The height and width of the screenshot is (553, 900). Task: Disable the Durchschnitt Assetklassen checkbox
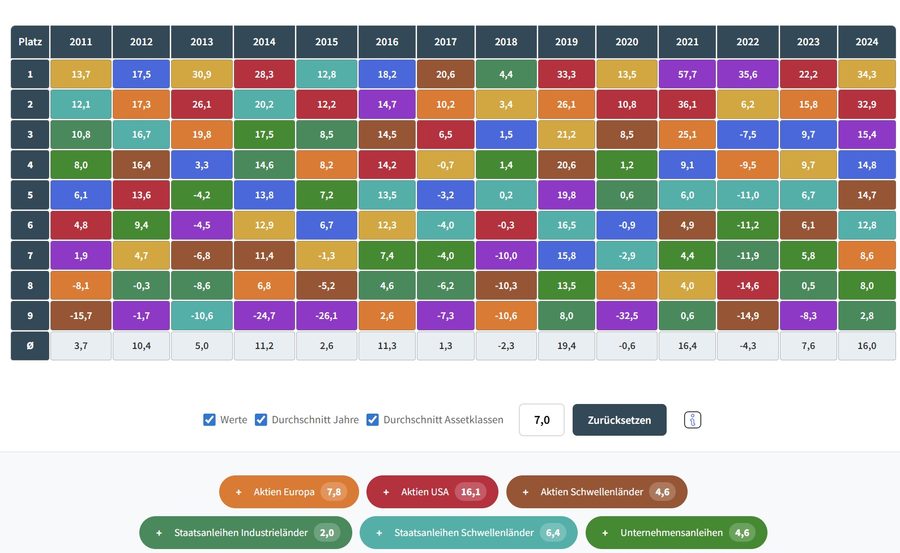click(x=373, y=420)
